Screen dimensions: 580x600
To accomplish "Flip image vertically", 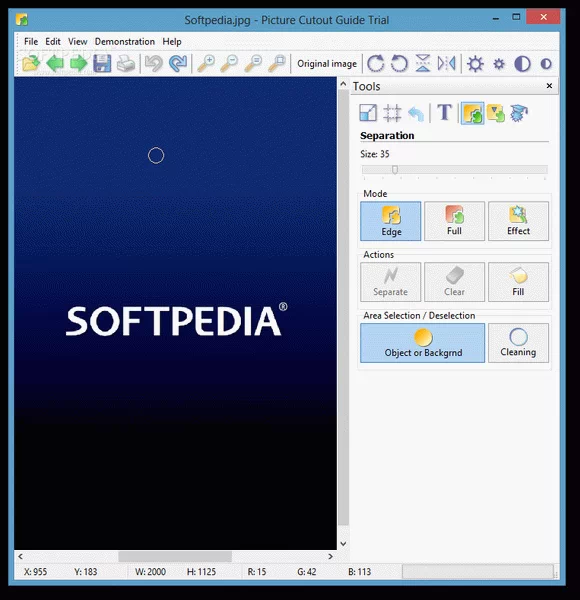I will click(423, 64).
